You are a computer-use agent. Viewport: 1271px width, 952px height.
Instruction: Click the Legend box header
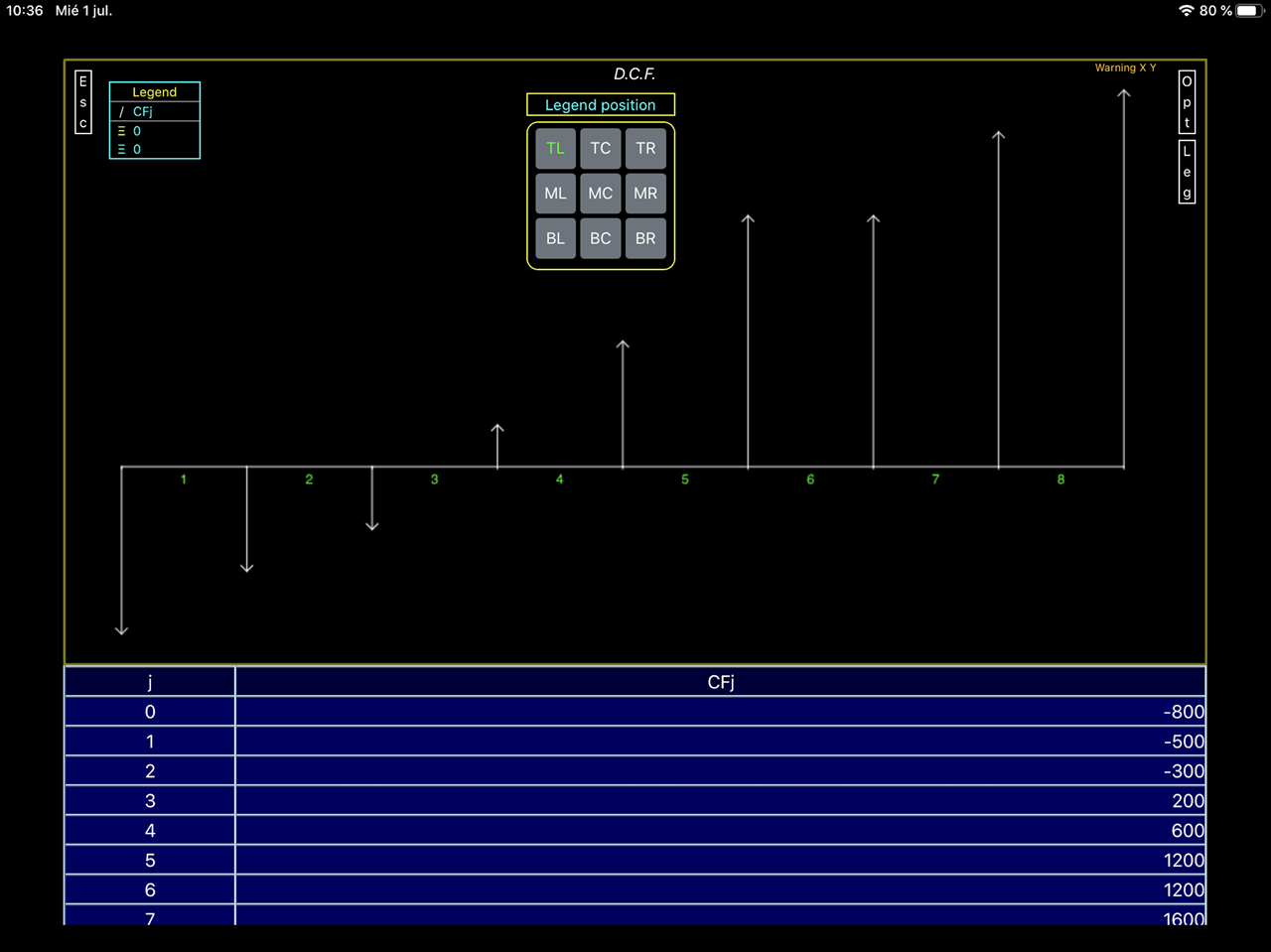(155, 92)
